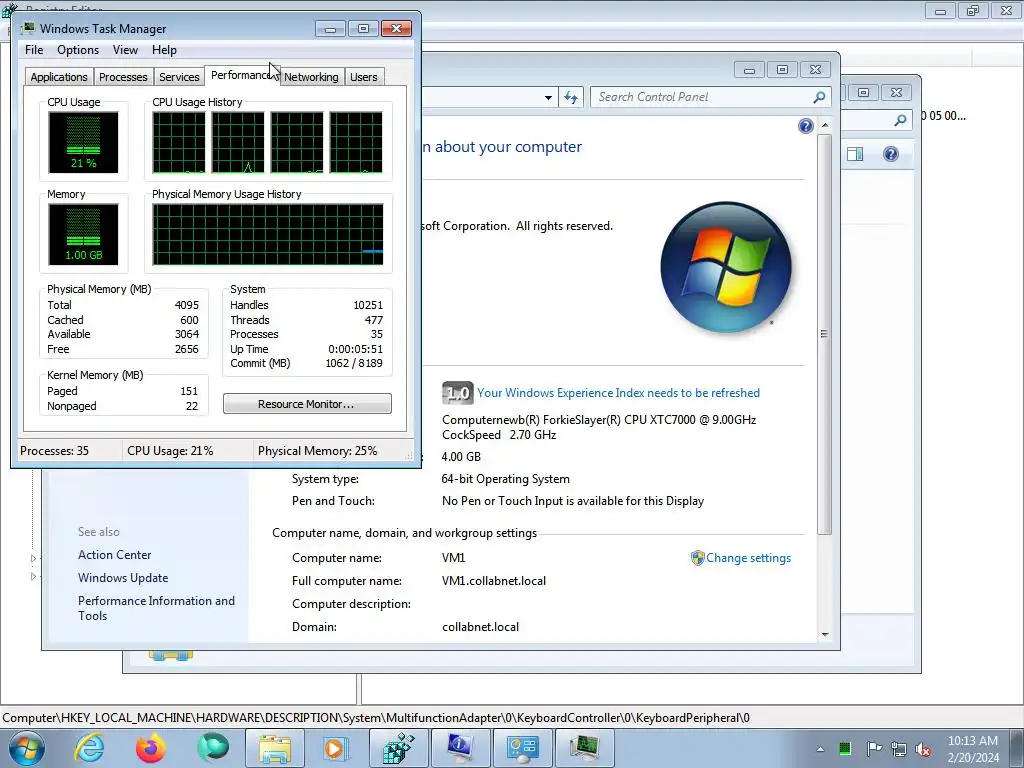Switch to the Networking tab
Image resolution: width=1024 pixels, height=768 pixels.
pyautogui.click(x=311, y=77)
